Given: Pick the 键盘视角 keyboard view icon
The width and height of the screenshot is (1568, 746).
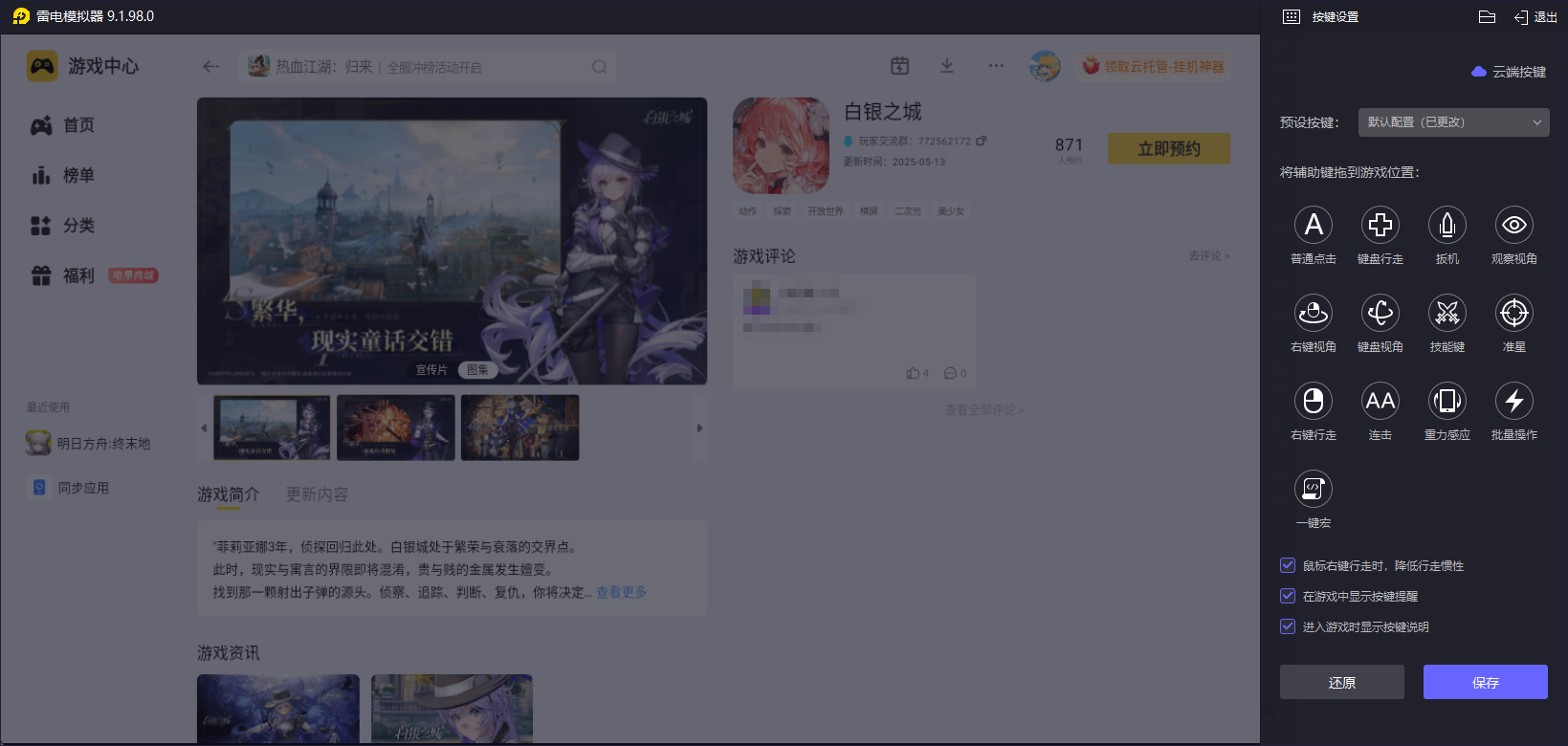Looking at the screenshot, I should click(x=1380, y=313).
